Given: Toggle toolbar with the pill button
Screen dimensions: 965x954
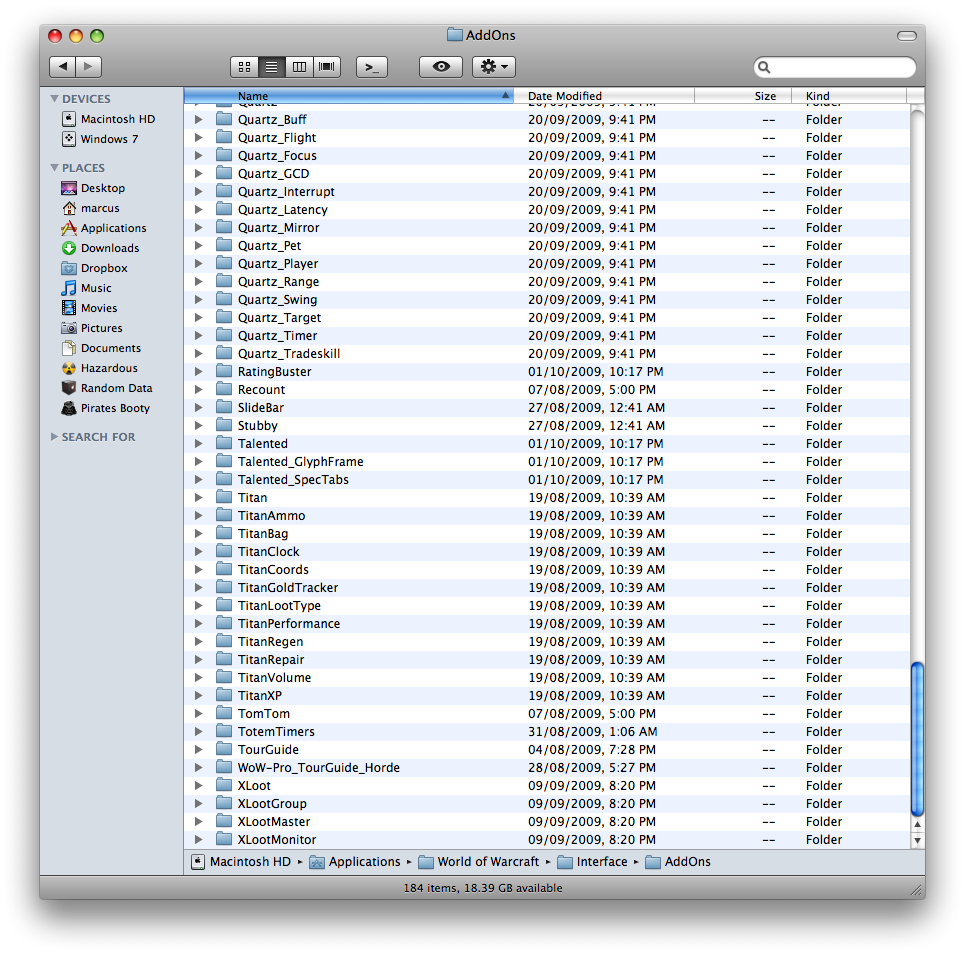Looking at the screenshot, I should [907, 36].
